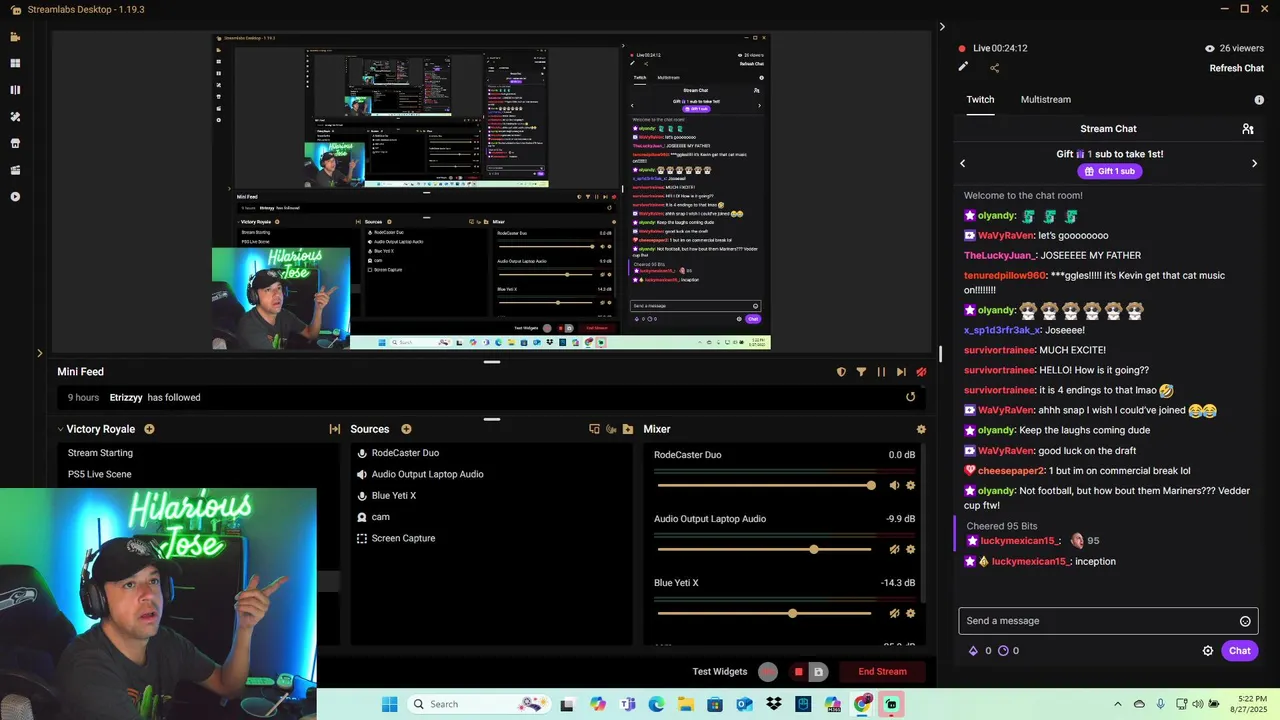1280x720 pixels.
Task: Collapse chat panel with top arrow
Action: [942, 27]
